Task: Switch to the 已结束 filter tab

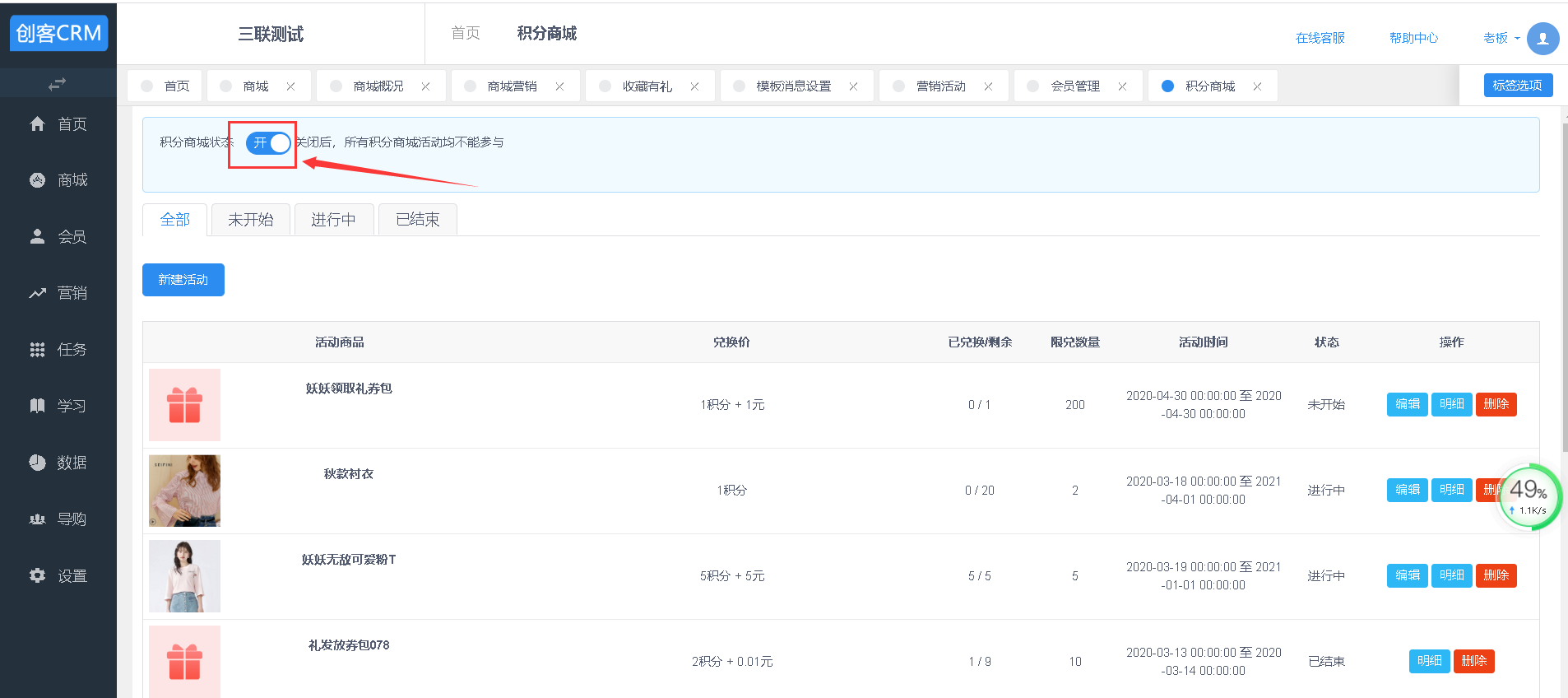Action: pyautogui.click(x=417, y=220)
